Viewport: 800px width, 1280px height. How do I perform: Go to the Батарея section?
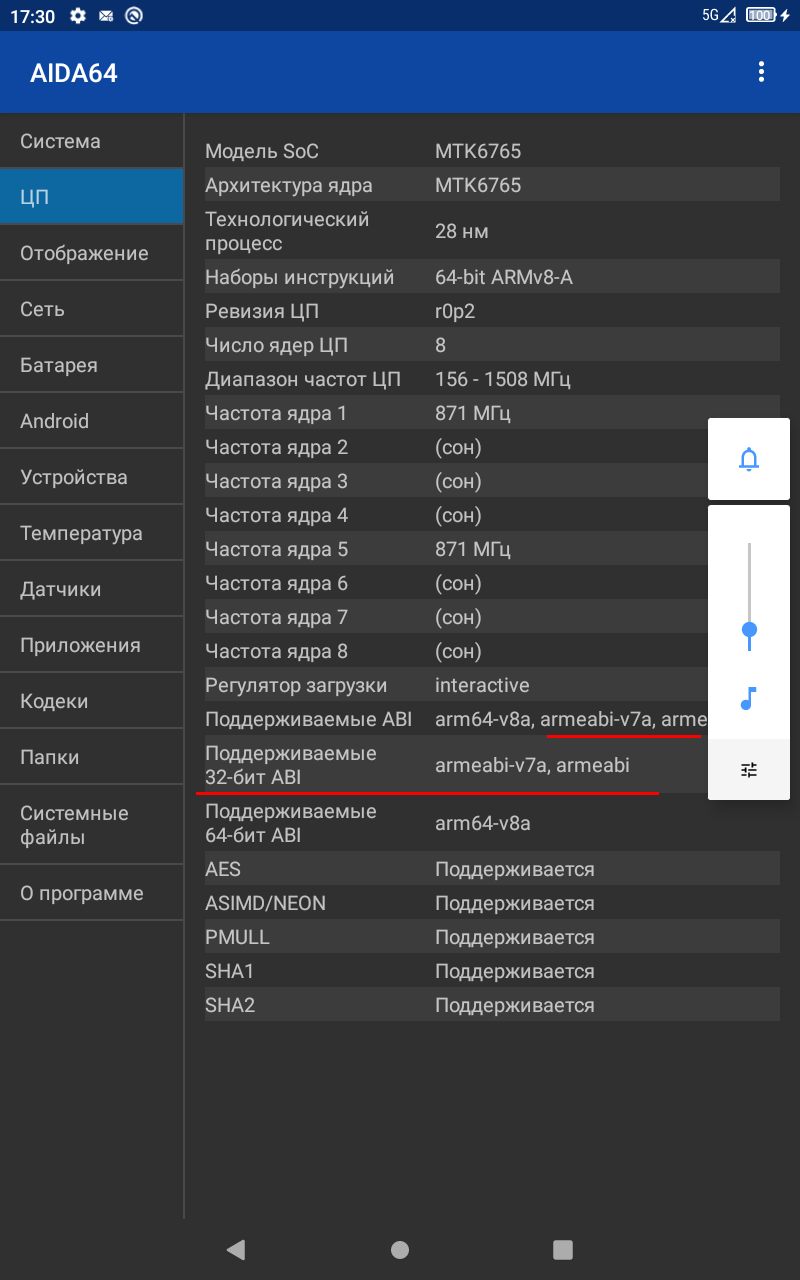[x=92, y=366]
